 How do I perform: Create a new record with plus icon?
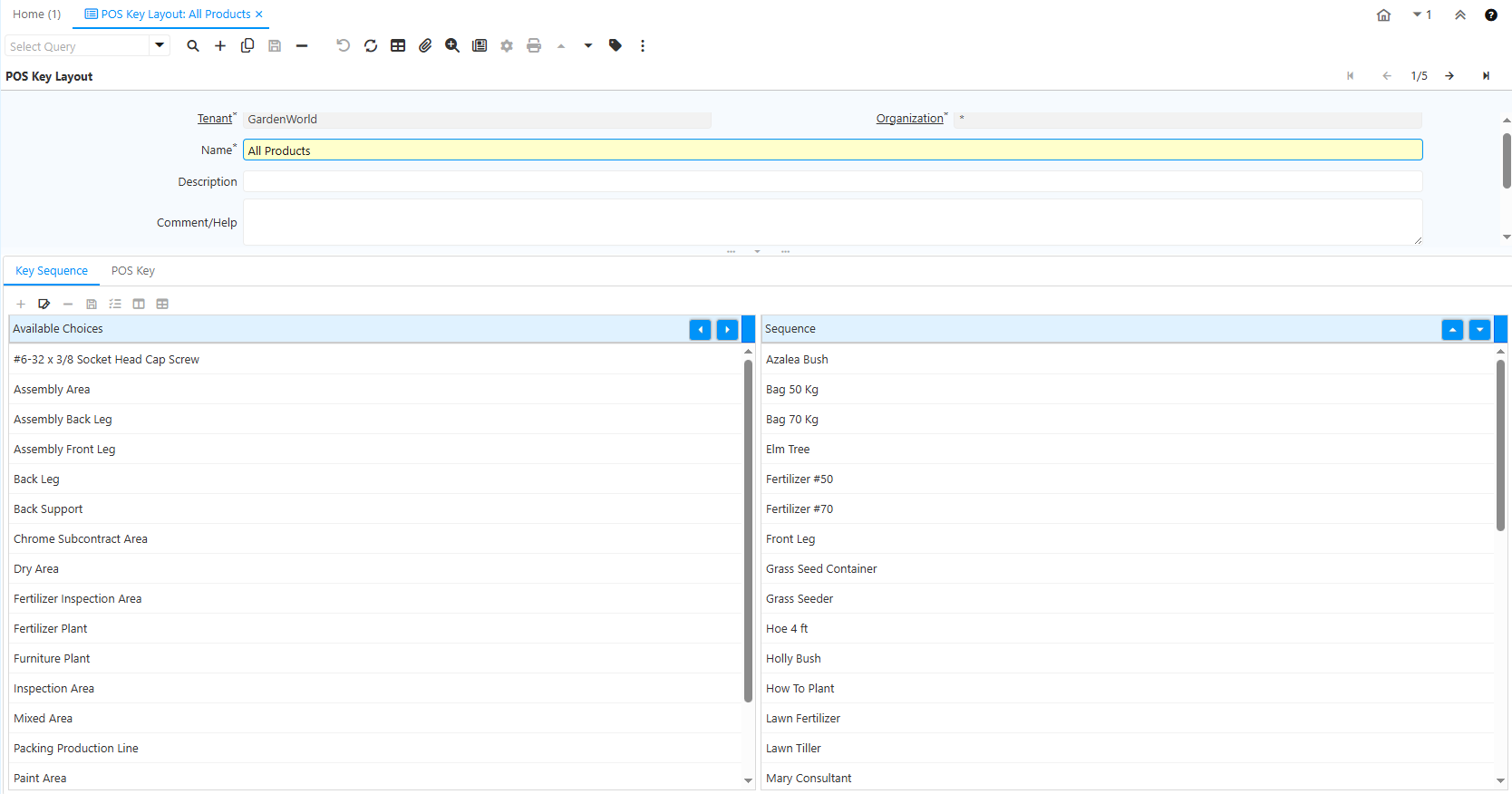[220, 46]
